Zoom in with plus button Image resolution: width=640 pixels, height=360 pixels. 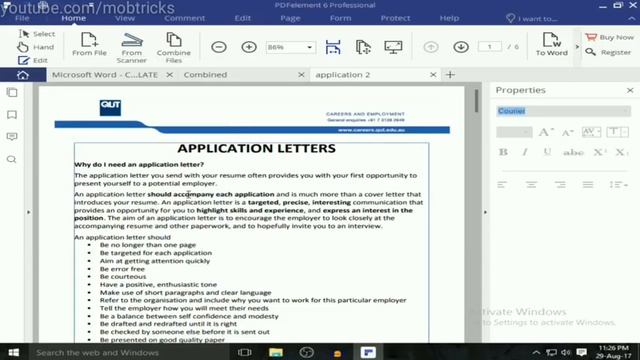249,47
